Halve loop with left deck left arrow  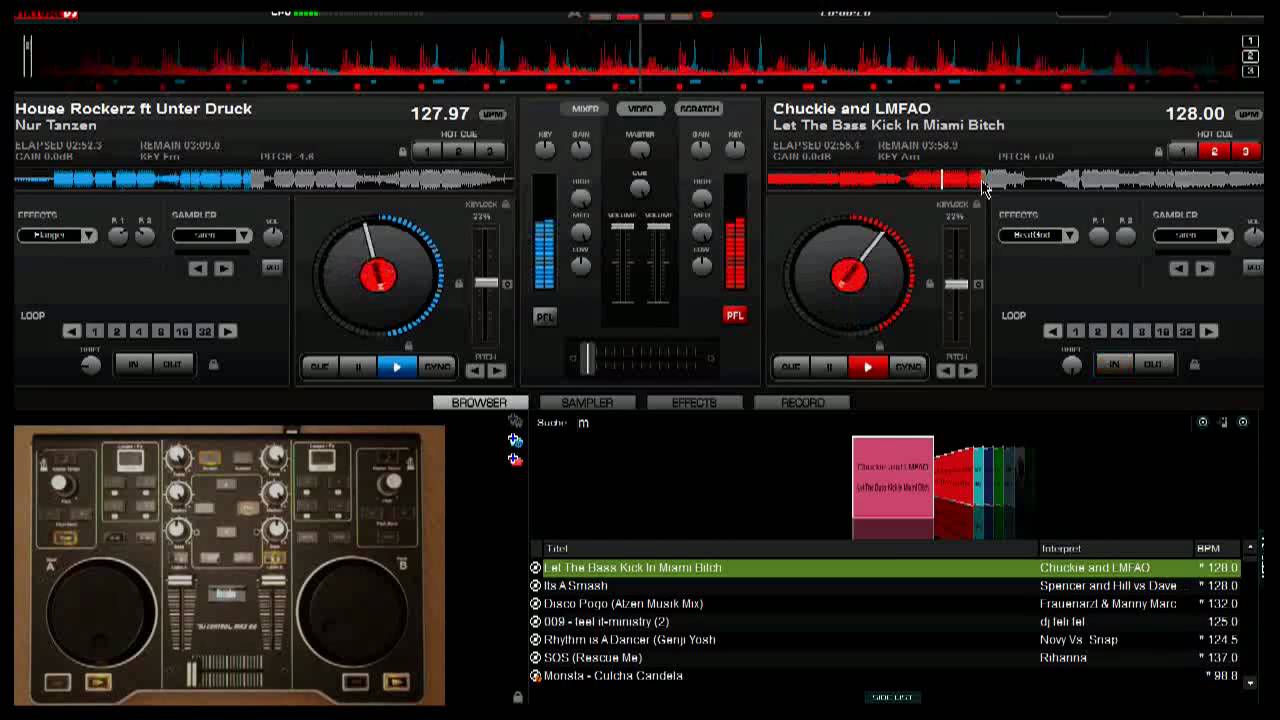(x=72, y=331)
